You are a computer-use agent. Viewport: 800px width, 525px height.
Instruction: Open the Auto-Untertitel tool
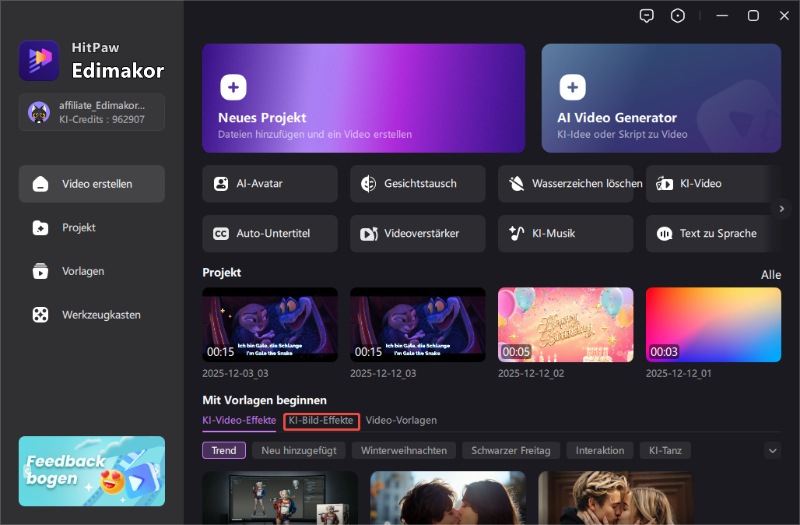pos(269,234)
